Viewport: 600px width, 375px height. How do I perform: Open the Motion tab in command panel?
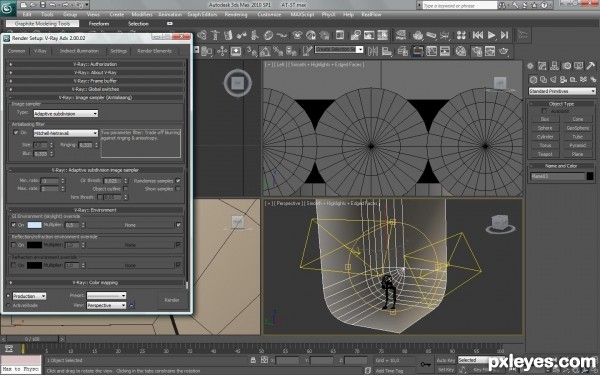coord(566,66)
